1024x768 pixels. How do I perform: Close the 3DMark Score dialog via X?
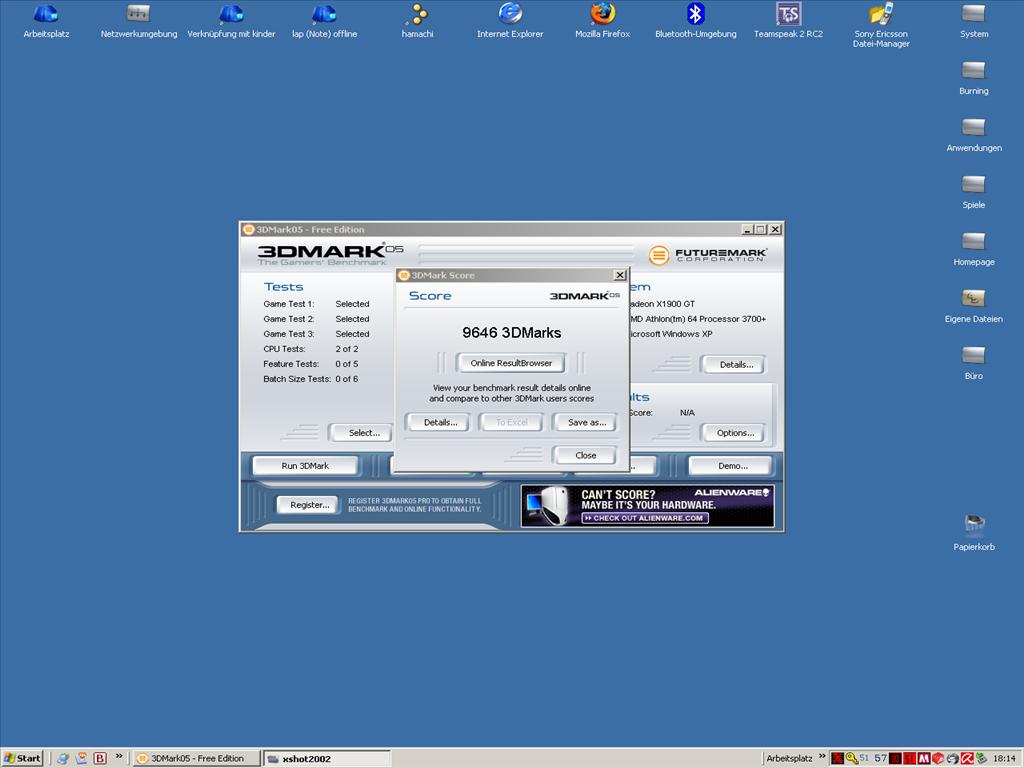620,275
